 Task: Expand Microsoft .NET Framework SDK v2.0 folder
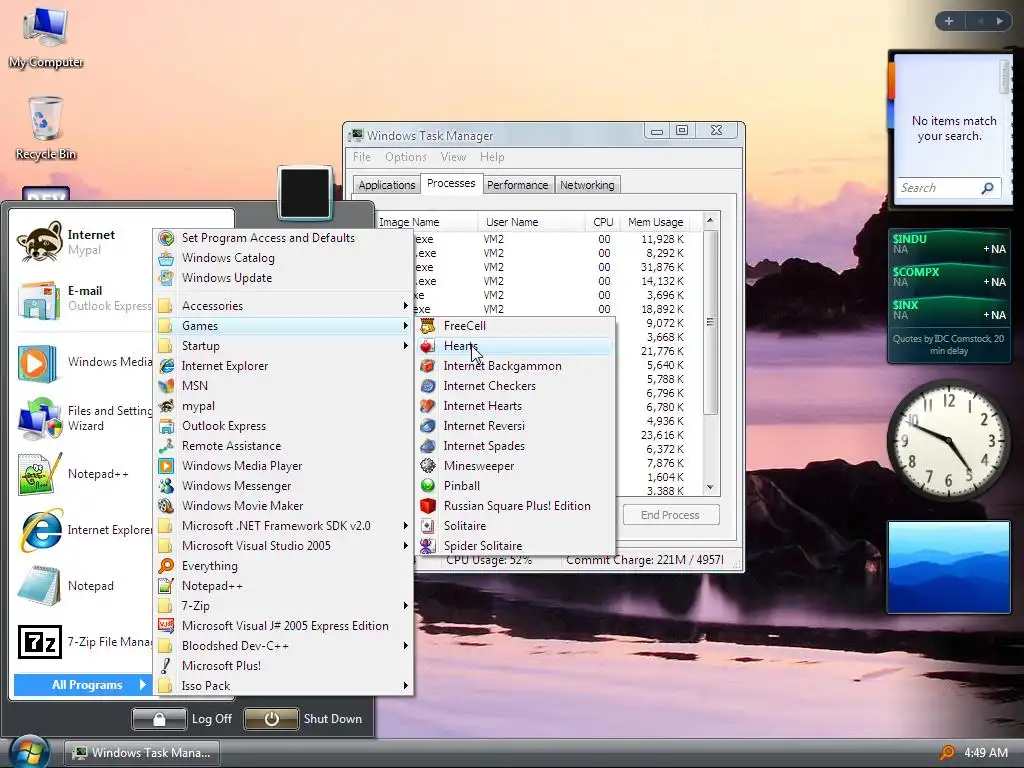tap(283, 526)
